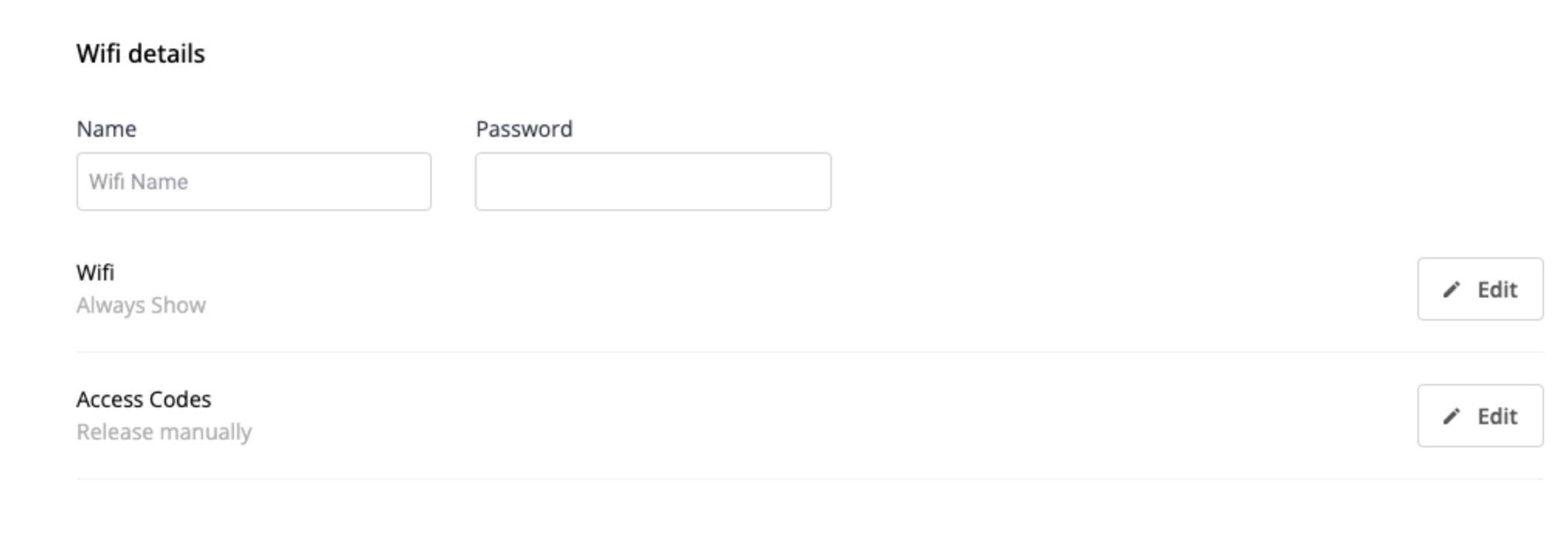The width and height of the screenshot is (1568, 547).
Task: Click the divider line below the Wifi row
Action: 772,352
